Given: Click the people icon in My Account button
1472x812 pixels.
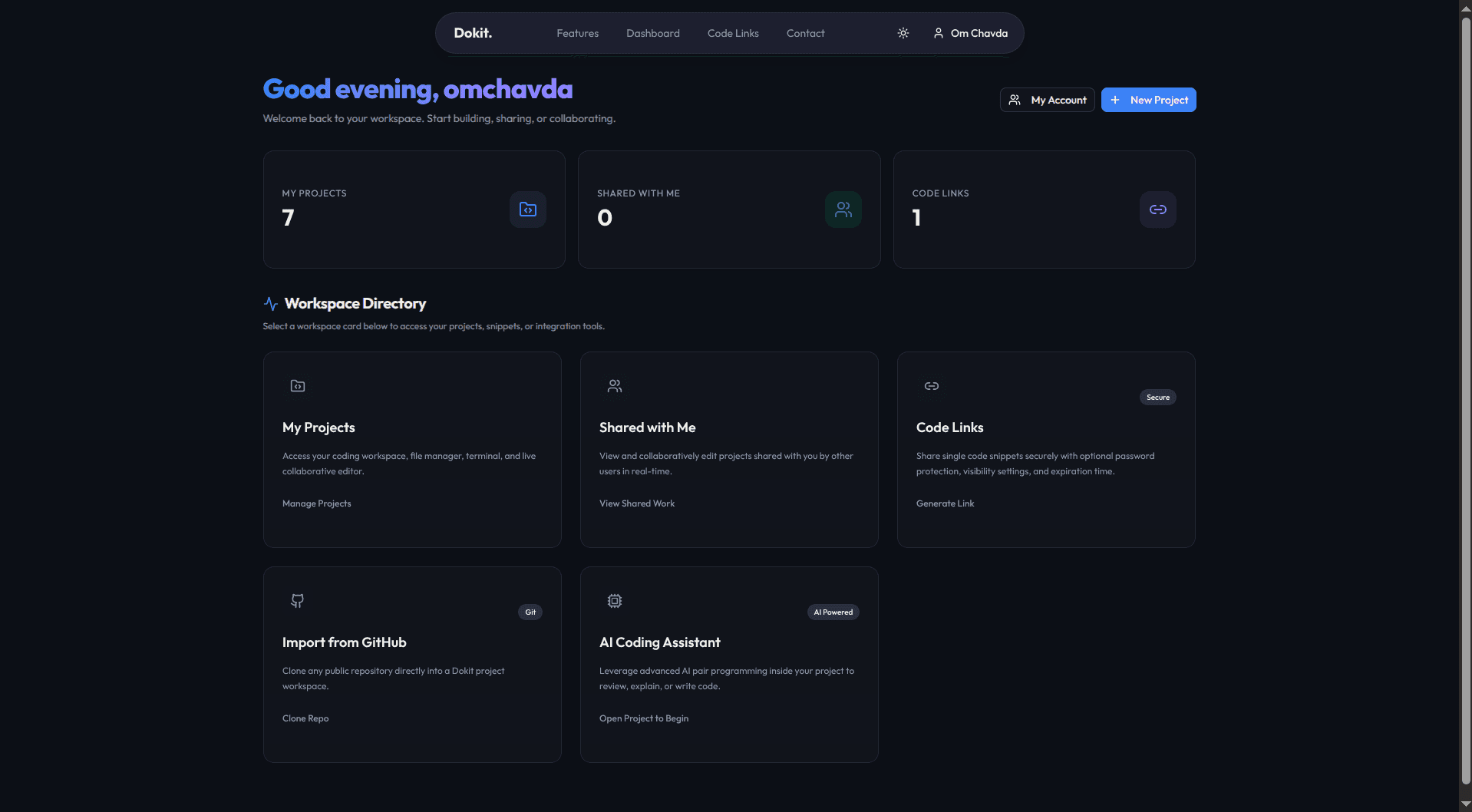Looking at the screenshot, I should [x=1015, y=100].
